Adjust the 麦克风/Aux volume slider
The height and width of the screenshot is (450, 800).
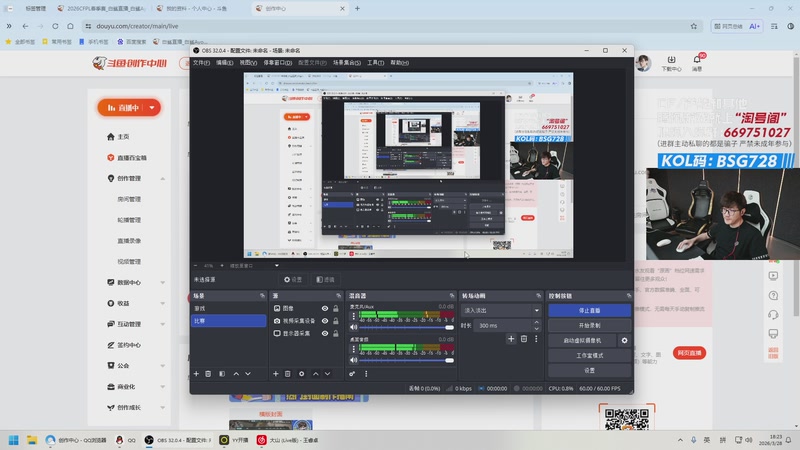pos(407,328)
